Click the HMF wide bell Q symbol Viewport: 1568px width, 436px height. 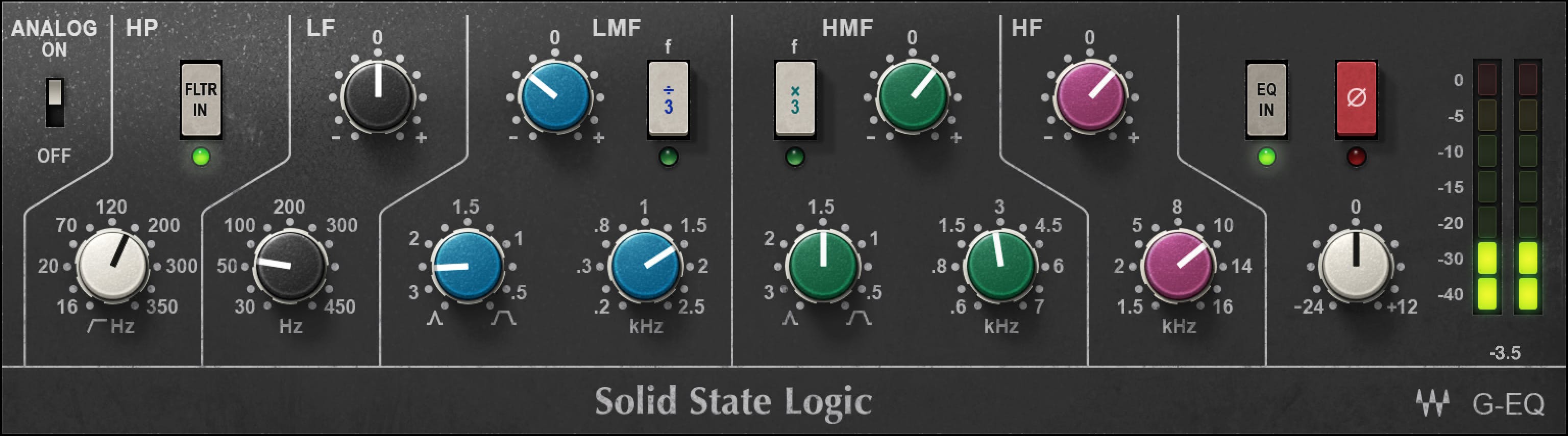pyautogui.click(x=858, y=318)
